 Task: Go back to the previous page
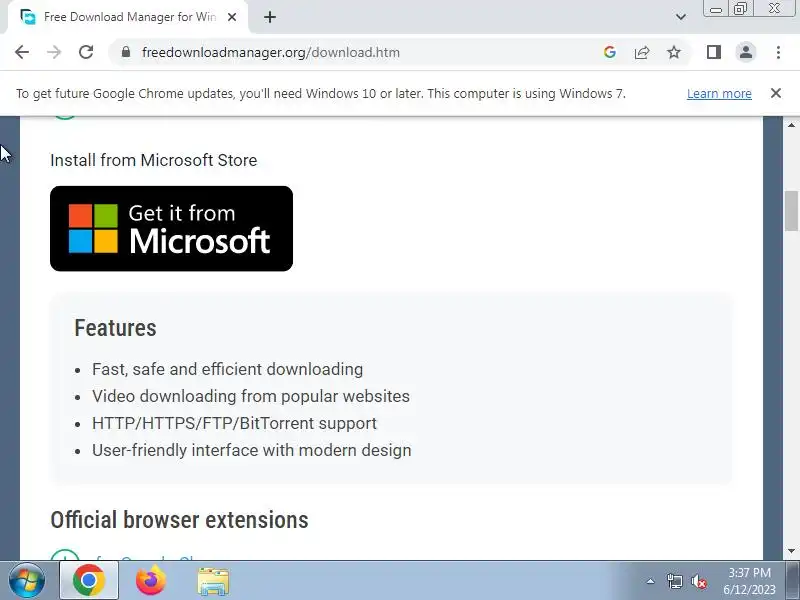22,52
